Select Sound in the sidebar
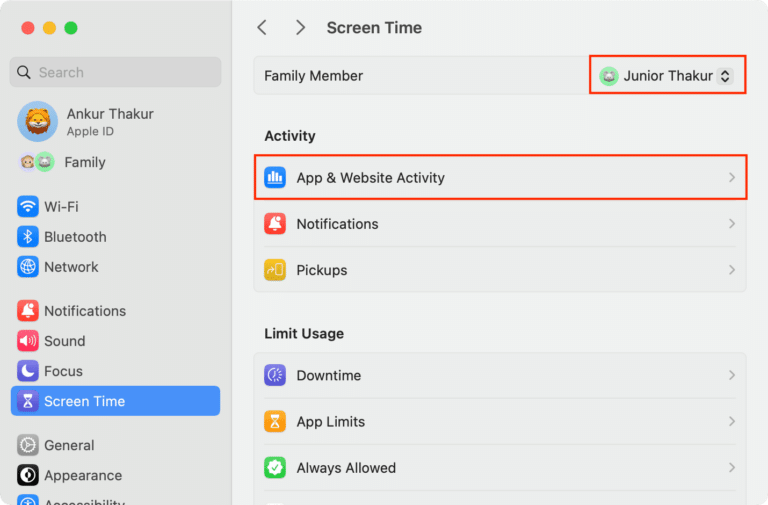The width and height of the screenshot is (768, 505). pyautogui.click(x=116, y=341)
